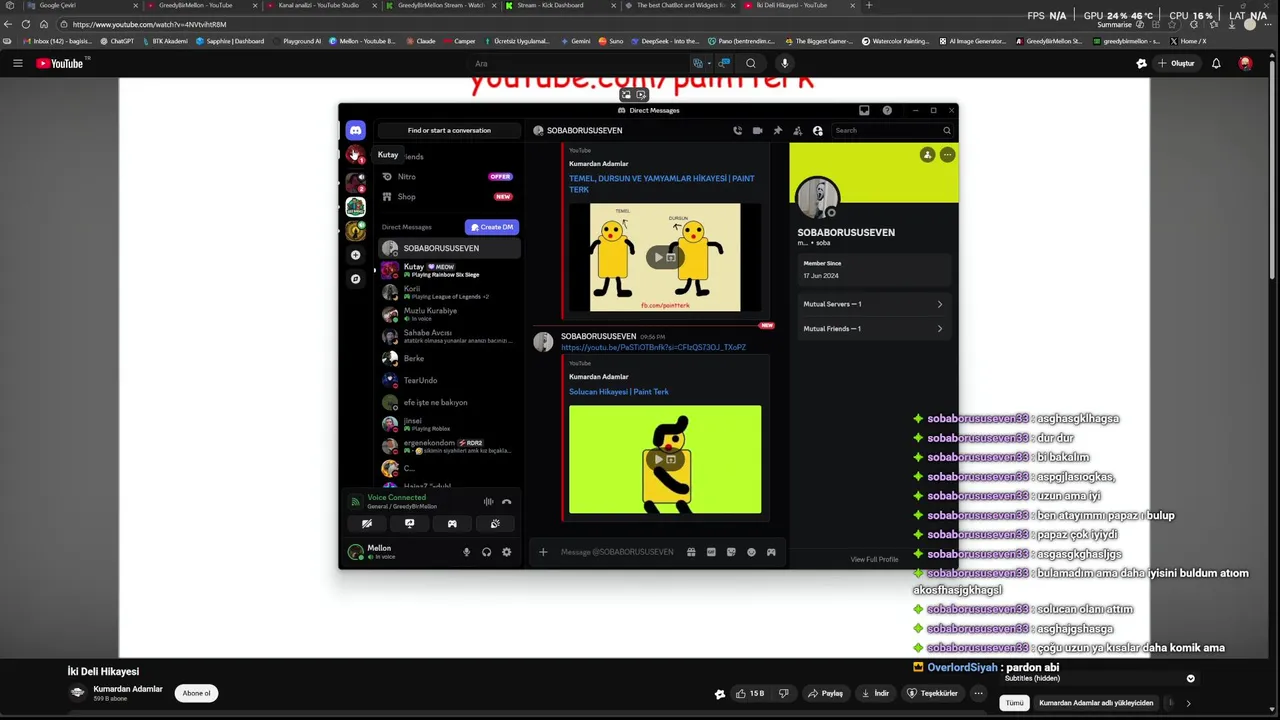
Task: Open more options on profile banner
Action: coord(947,154)
